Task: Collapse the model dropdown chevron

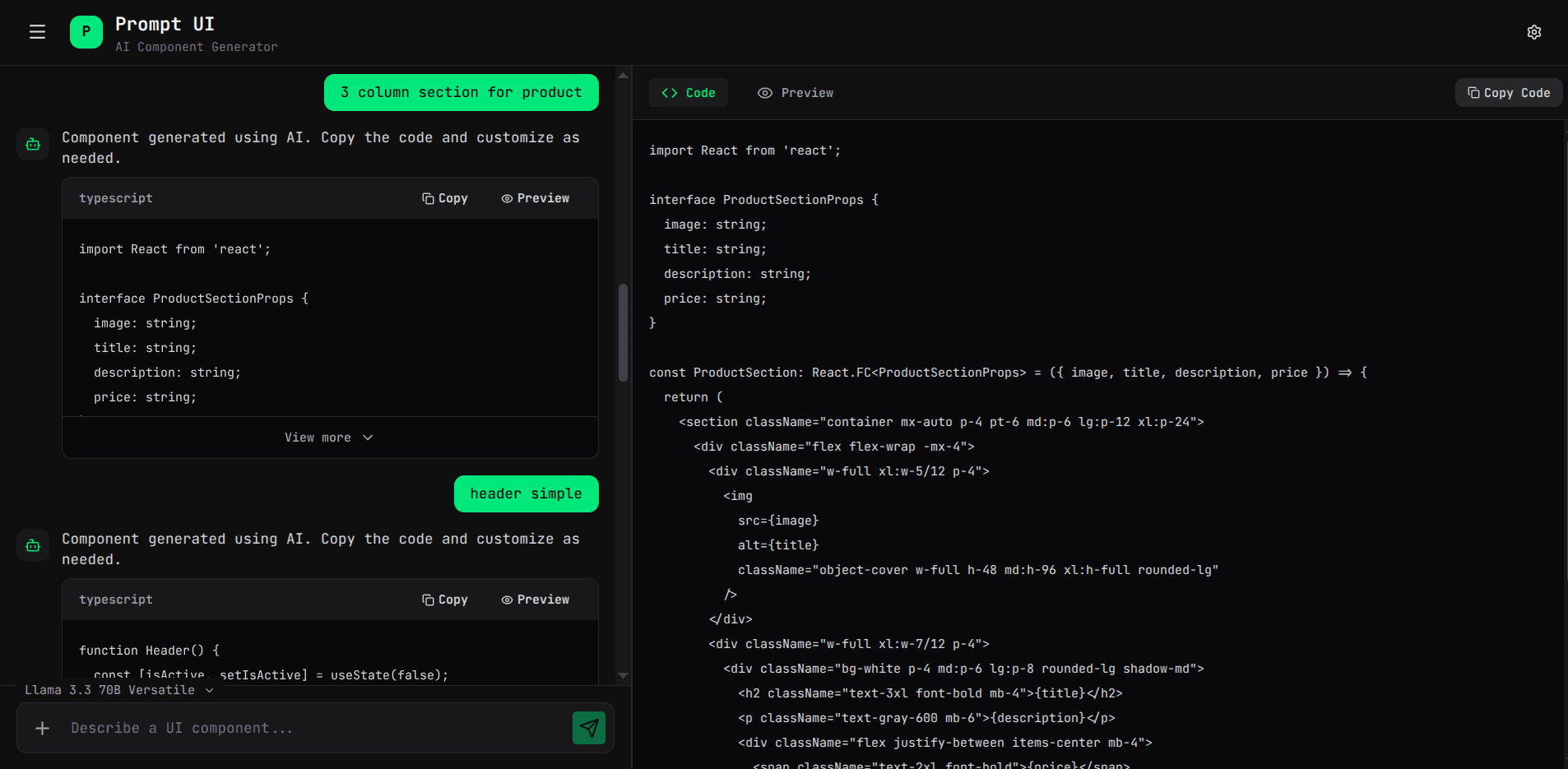Action: pos(211,690)
